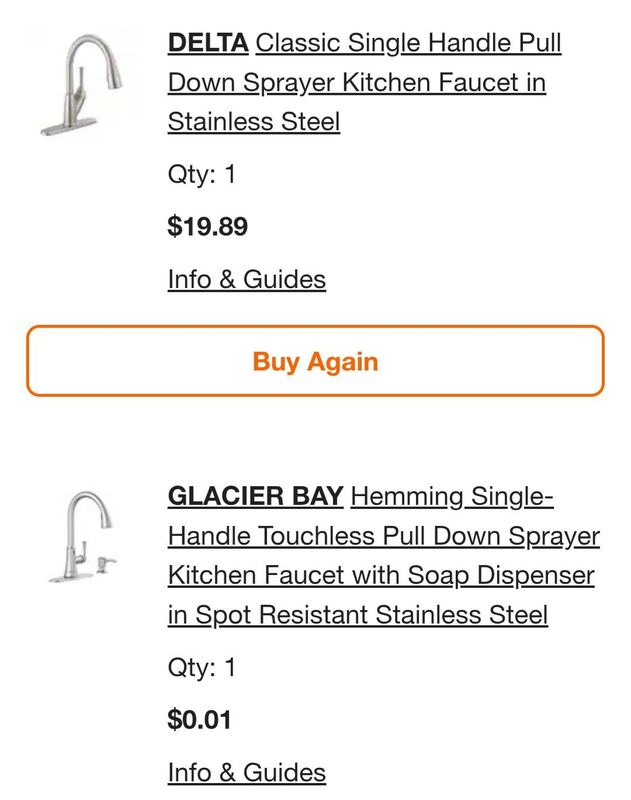This screenshot has height=800, width=631.
Task: Click the soap dispenser in Glacier Bay image
Action: coord(106,564)
